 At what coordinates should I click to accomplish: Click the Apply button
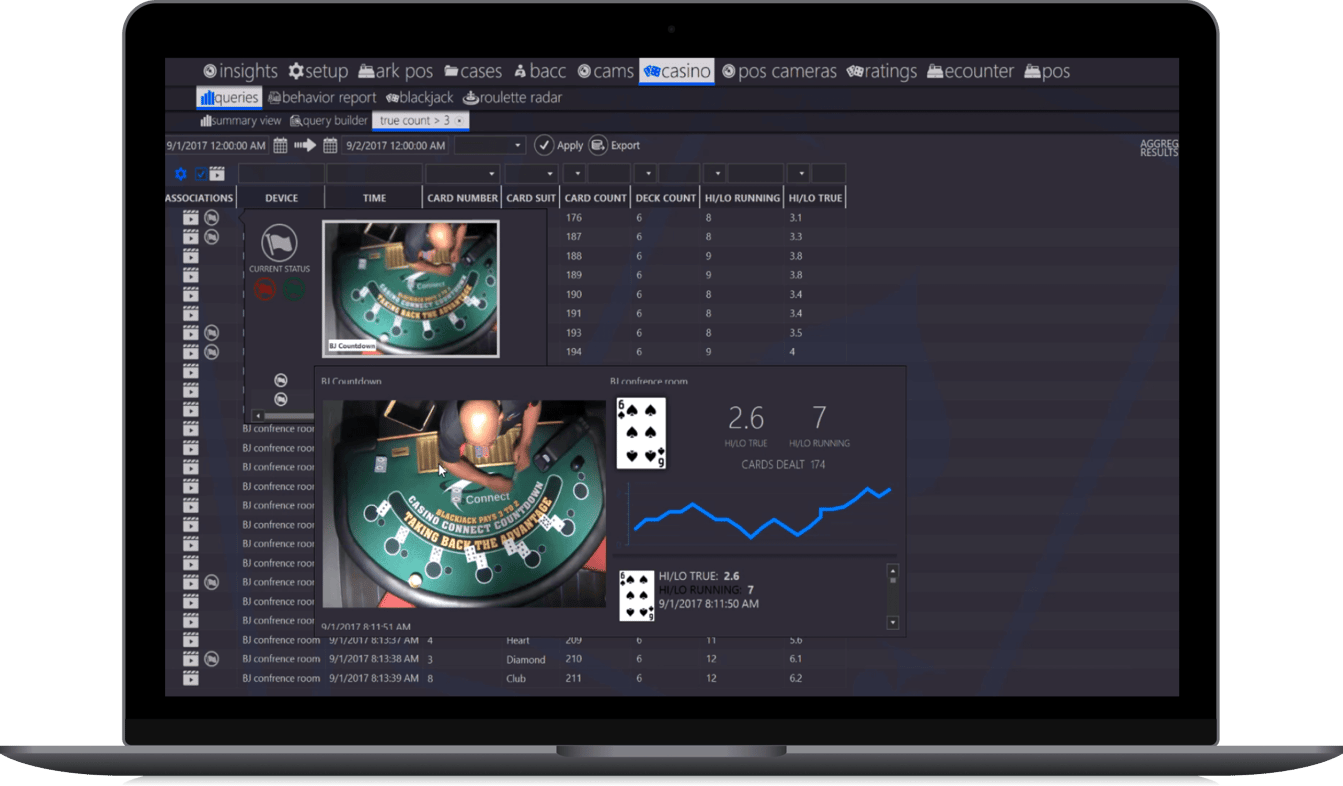pyautogui.click(x=559, y=146)
